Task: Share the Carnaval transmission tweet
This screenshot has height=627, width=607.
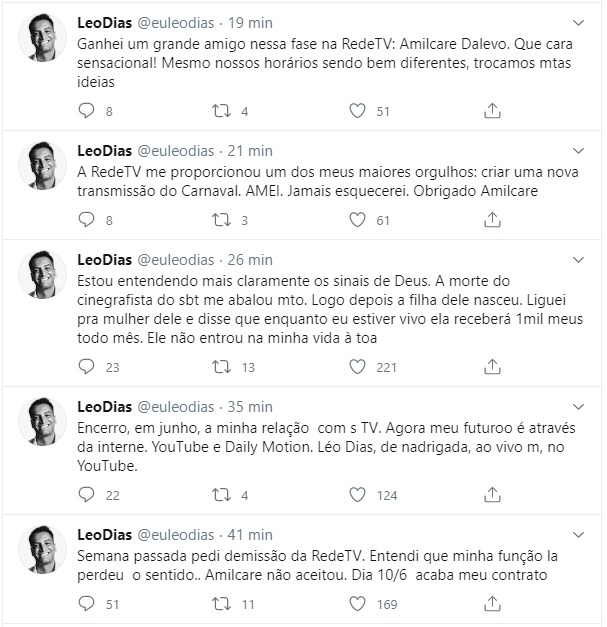Action: (x=491, y=220)
